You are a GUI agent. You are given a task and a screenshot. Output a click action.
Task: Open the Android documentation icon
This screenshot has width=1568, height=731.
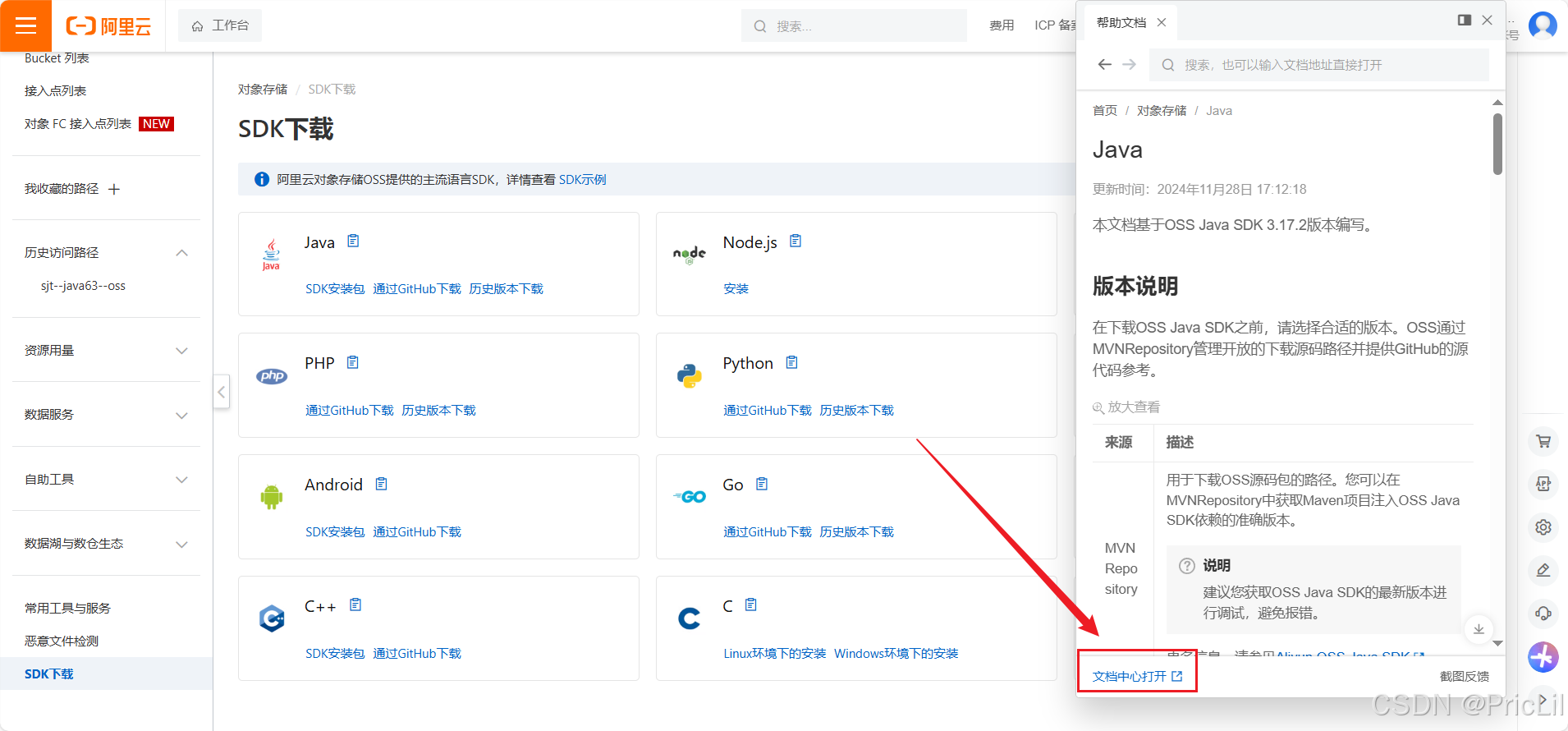click(382, 484)
